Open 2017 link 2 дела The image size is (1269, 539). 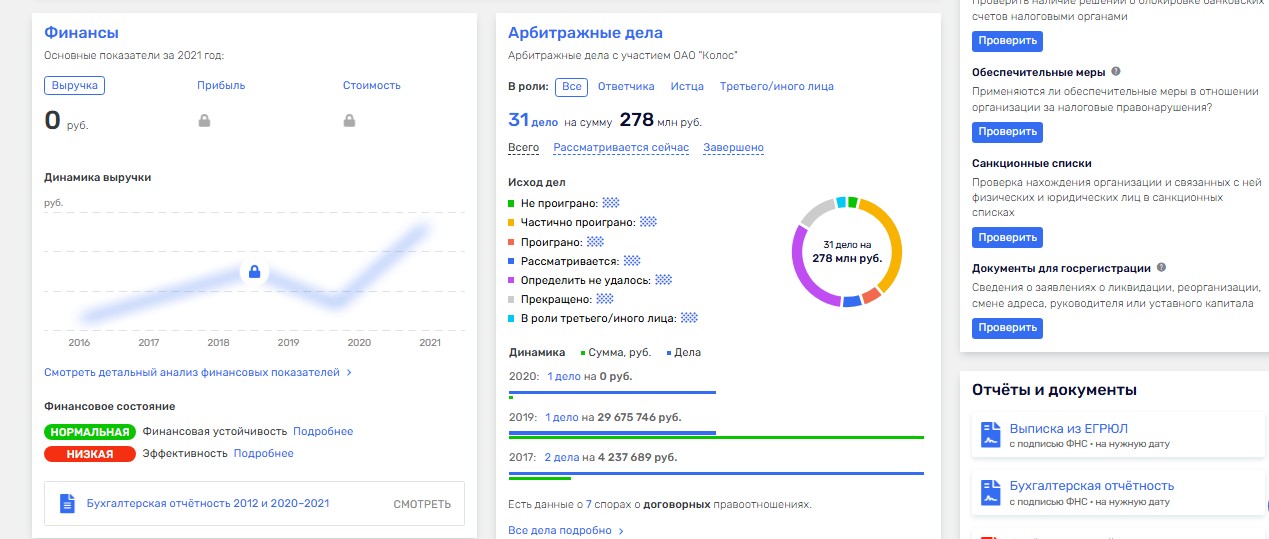click(x=562, y=458)
